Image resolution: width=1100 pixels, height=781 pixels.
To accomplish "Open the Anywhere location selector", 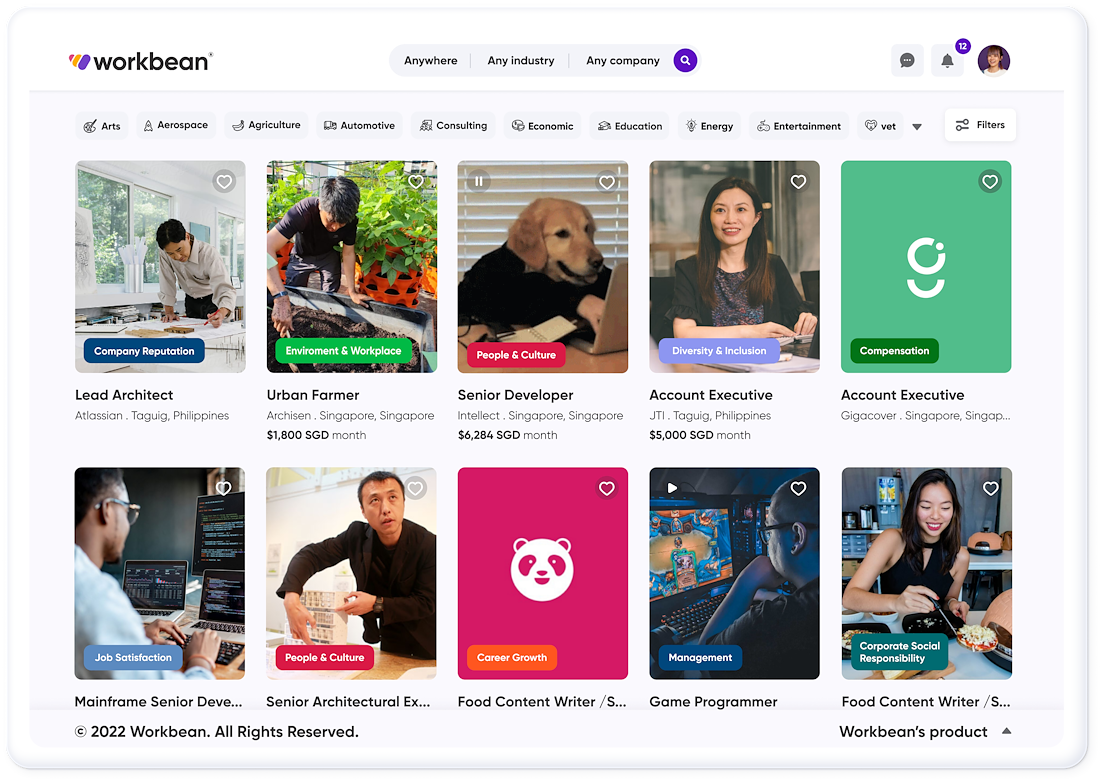I will (431, 60).
